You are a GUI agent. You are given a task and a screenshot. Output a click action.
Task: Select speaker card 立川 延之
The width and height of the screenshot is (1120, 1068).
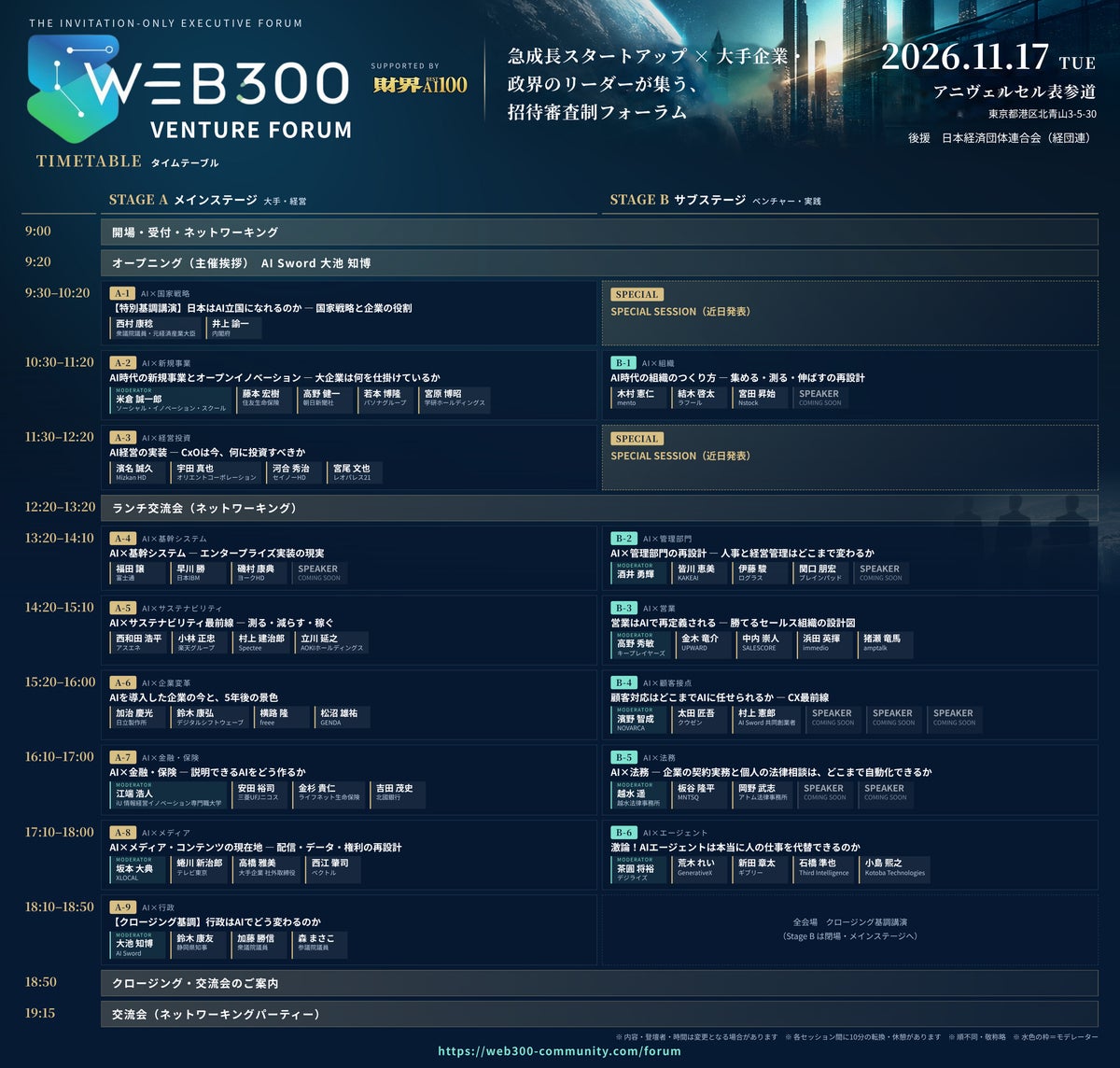(x=332, y=642)
